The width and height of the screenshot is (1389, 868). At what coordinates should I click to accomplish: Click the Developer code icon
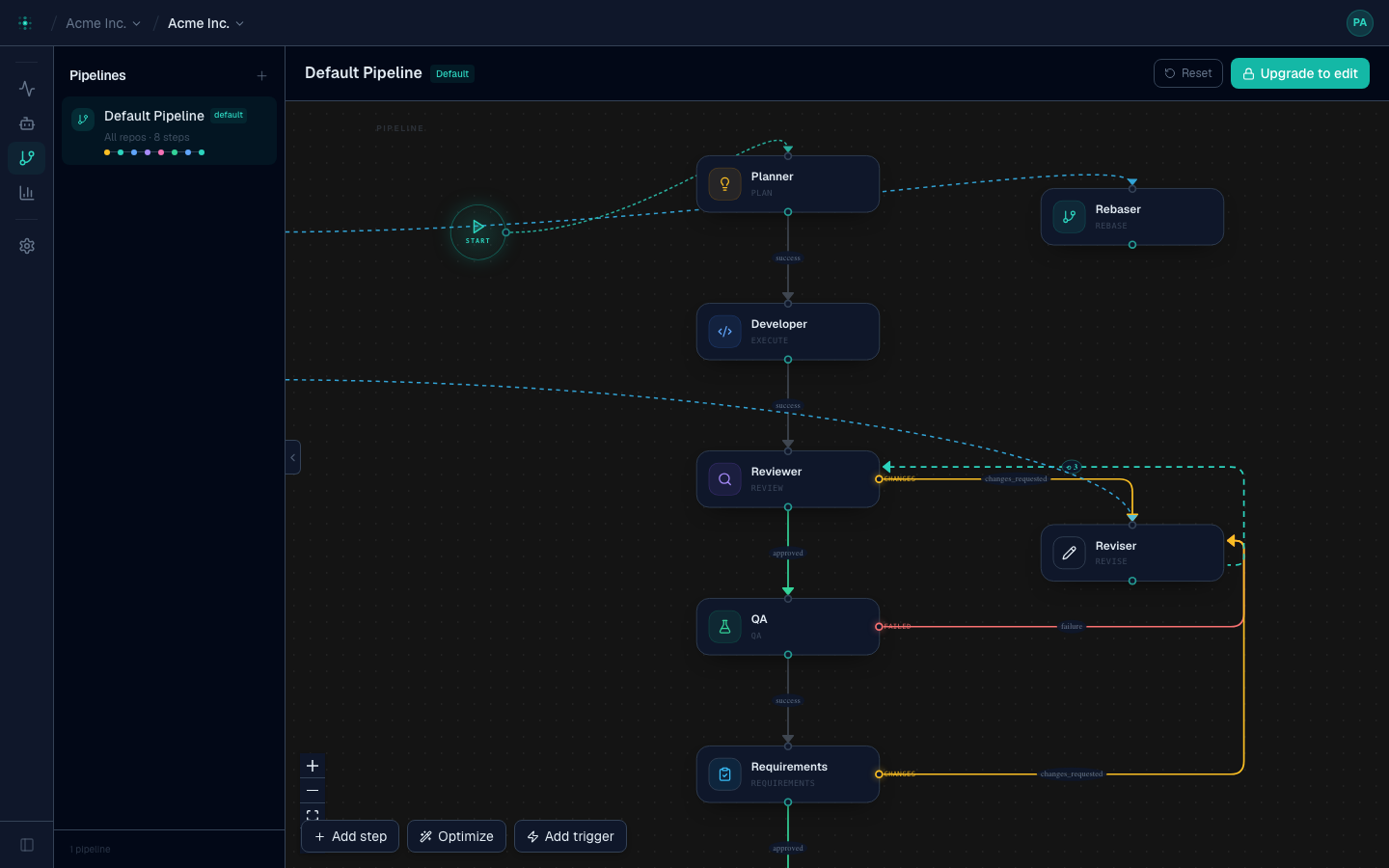[x=724, y=332]
